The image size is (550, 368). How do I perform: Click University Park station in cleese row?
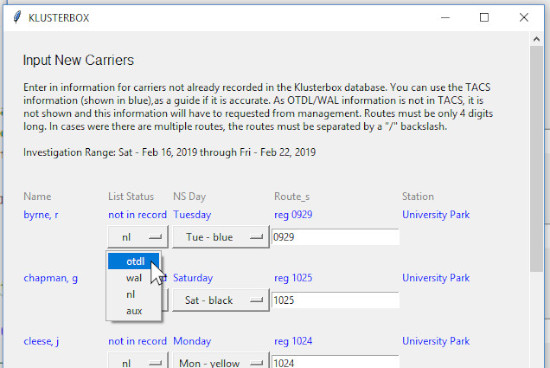pyautogui.click(x=436, y=341)
